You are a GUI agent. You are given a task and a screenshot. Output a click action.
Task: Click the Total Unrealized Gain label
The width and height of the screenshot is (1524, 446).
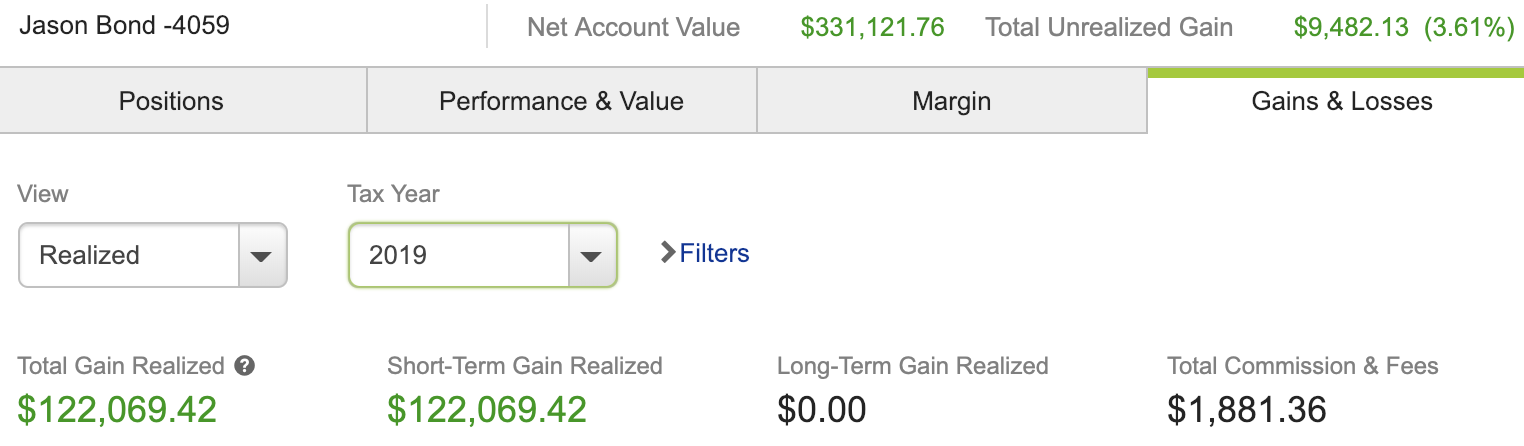coord(1109,27)
